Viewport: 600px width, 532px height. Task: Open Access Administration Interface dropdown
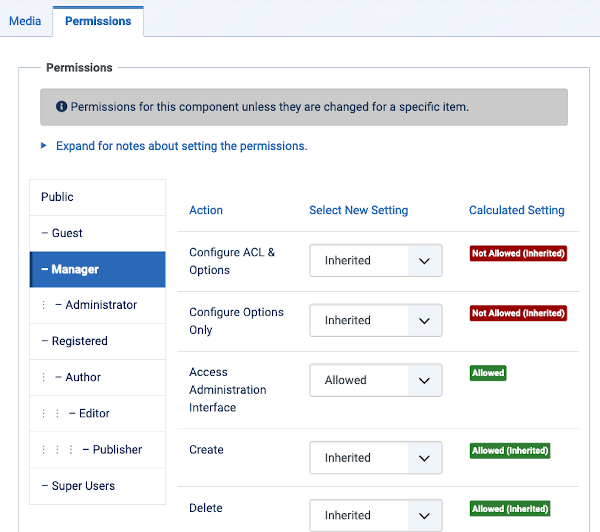pos(376,380)
